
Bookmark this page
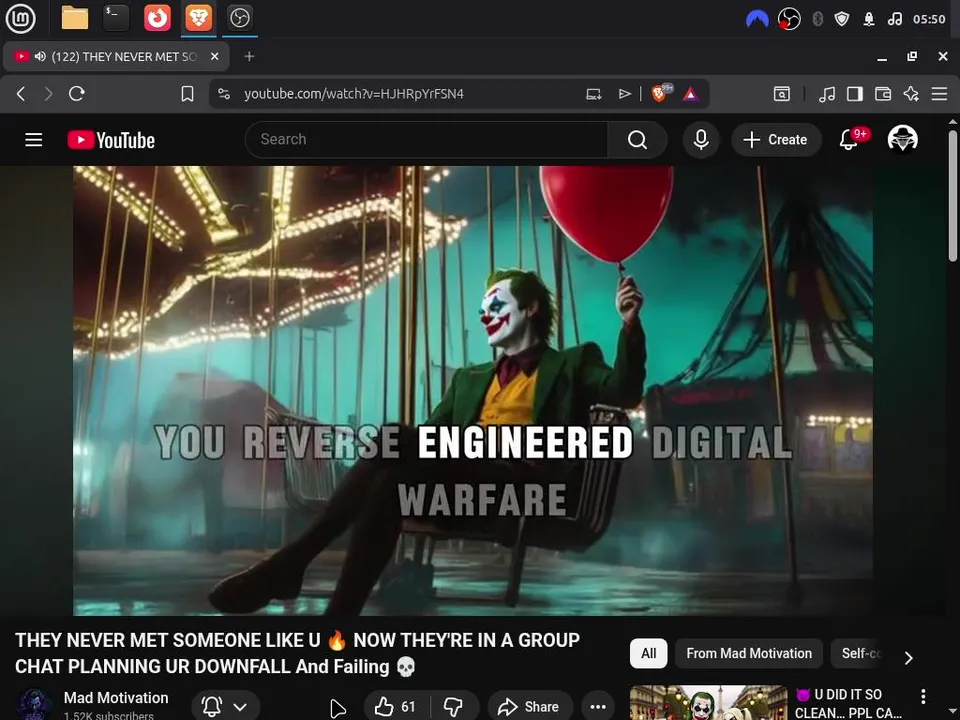(x=187, y=94)
